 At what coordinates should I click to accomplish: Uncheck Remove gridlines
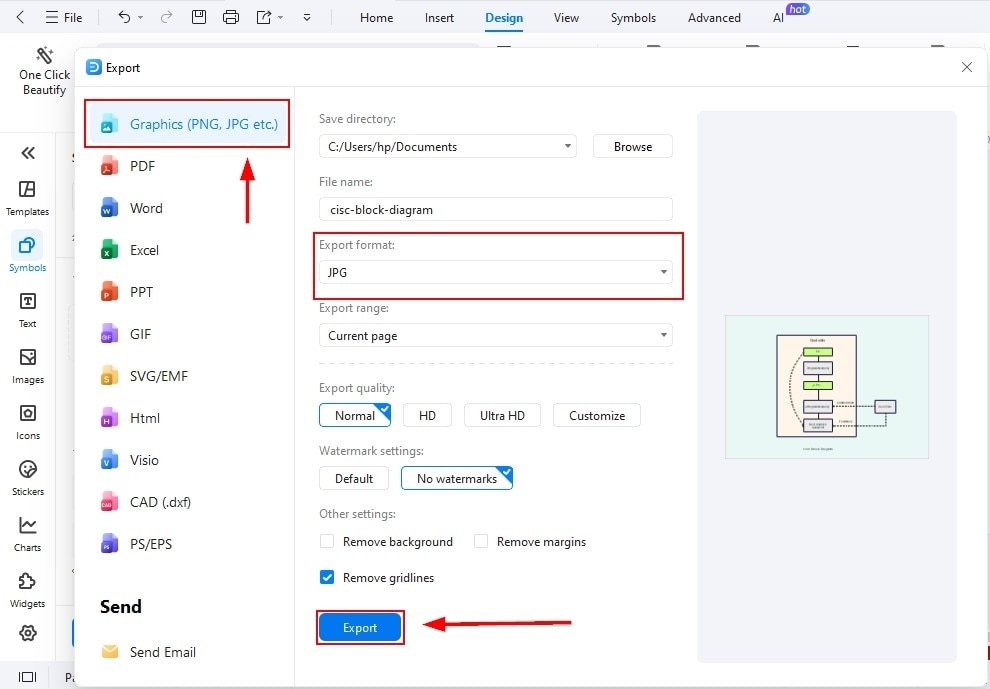(326, 577)
